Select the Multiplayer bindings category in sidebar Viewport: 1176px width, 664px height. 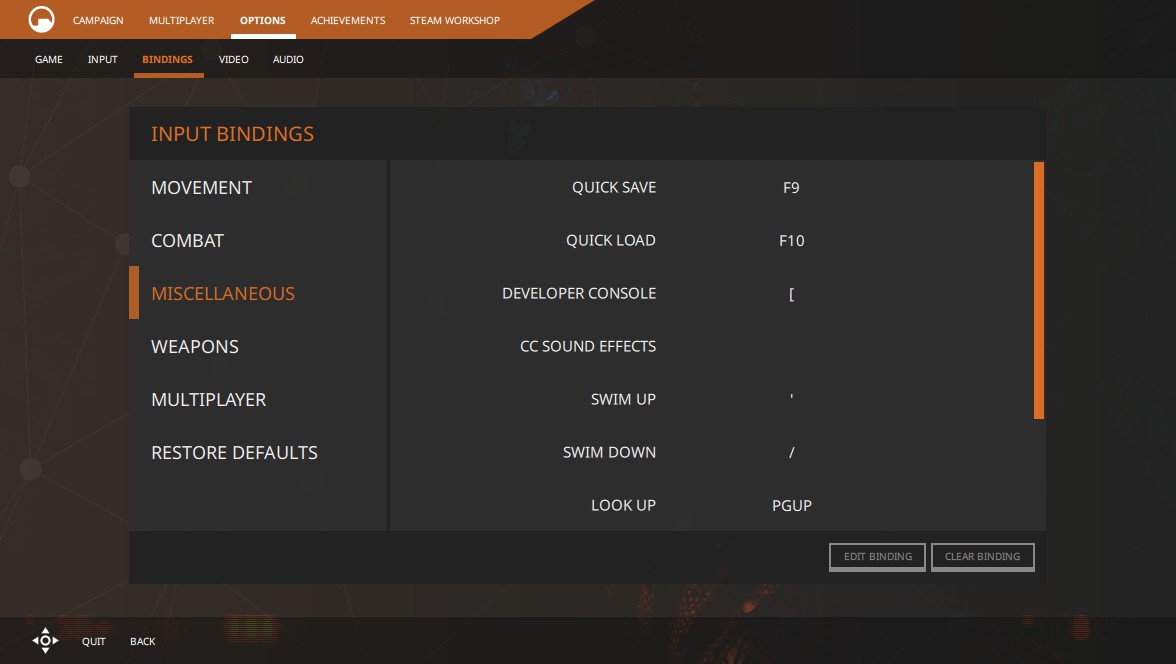point(258,400)
